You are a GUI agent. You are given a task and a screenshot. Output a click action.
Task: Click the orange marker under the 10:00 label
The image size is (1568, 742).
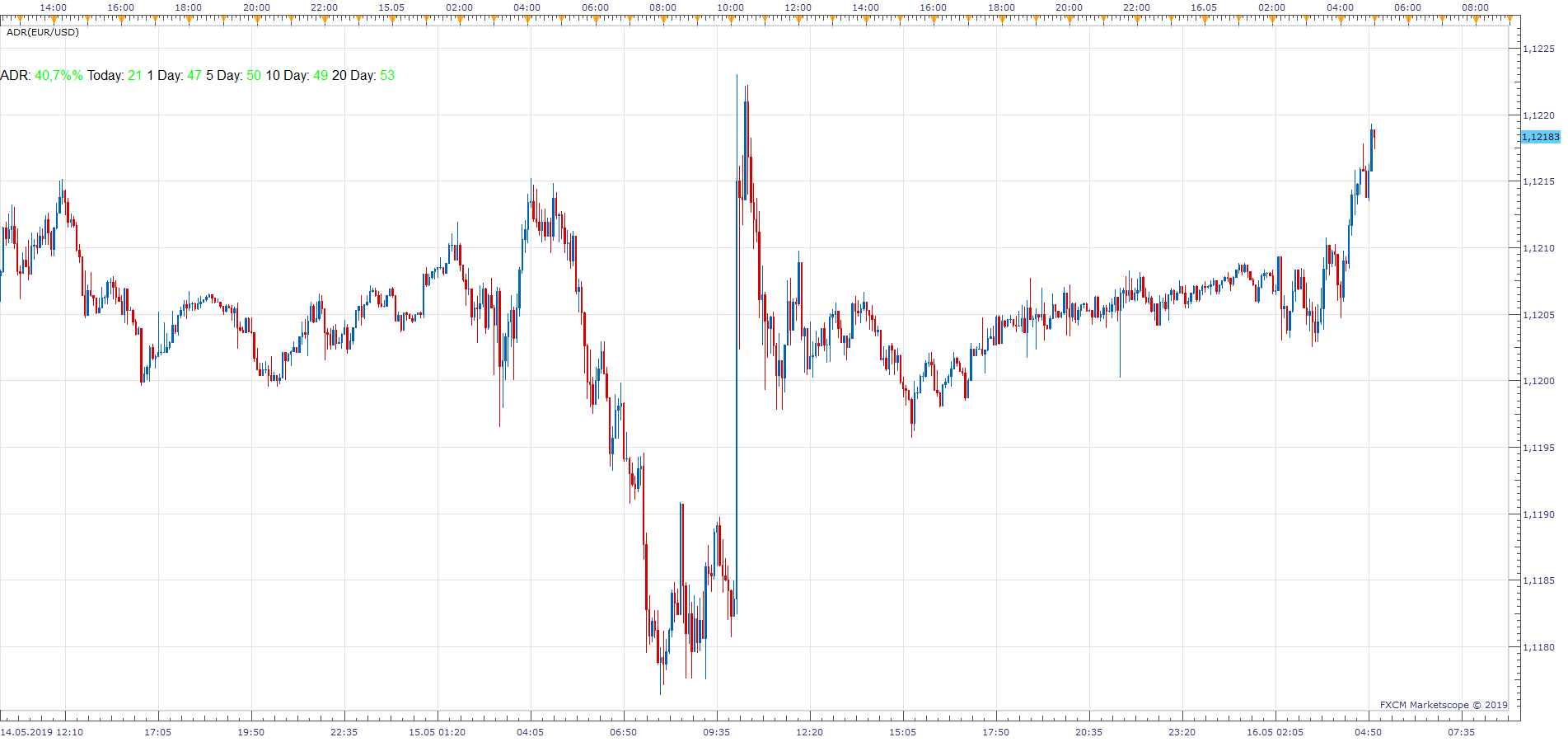(730, 20)
